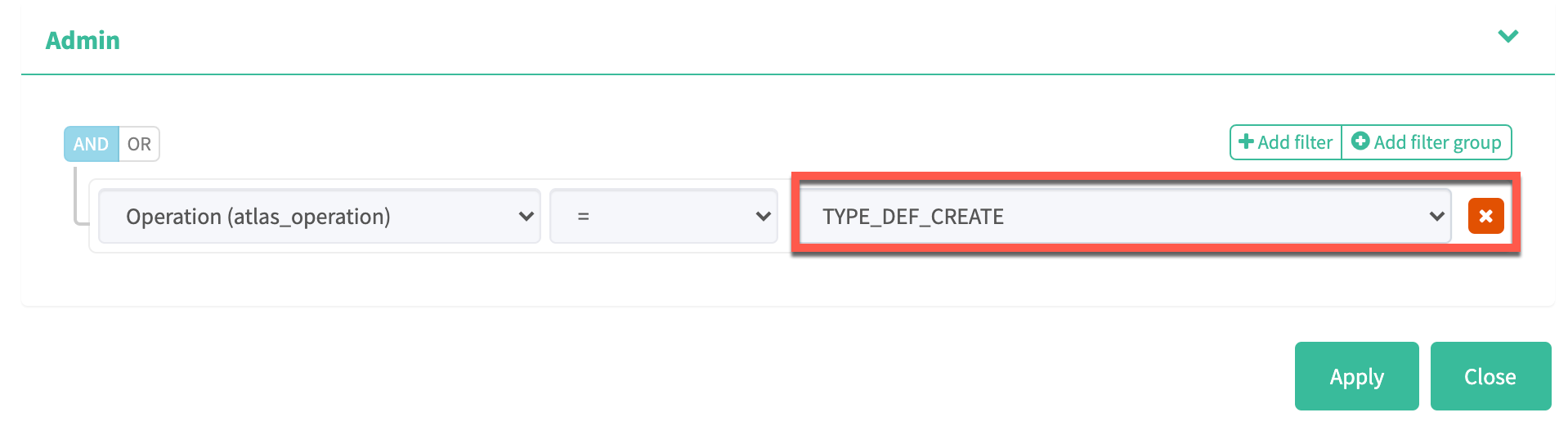Click the arrow on the TYPE_DEF_CREATE select
Viewport: 1568px width, 435px height.
point(1436,217)
